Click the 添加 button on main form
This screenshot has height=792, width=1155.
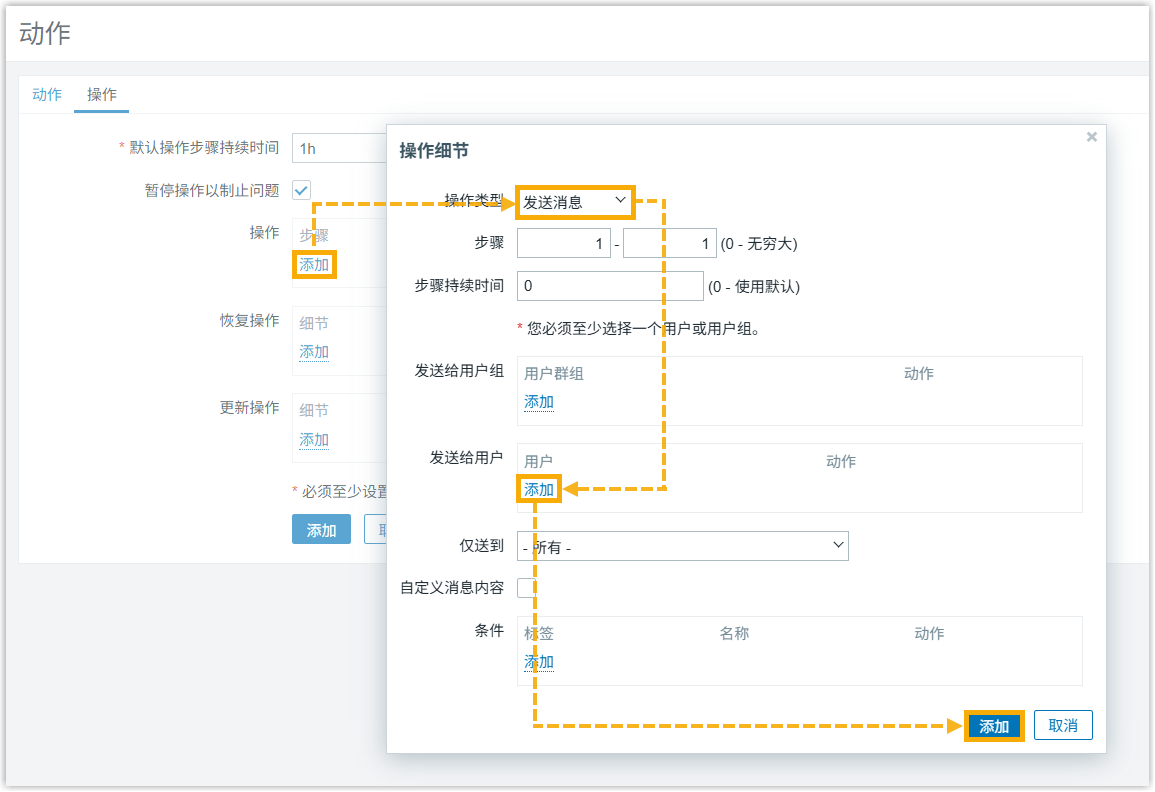coord(321,530)
